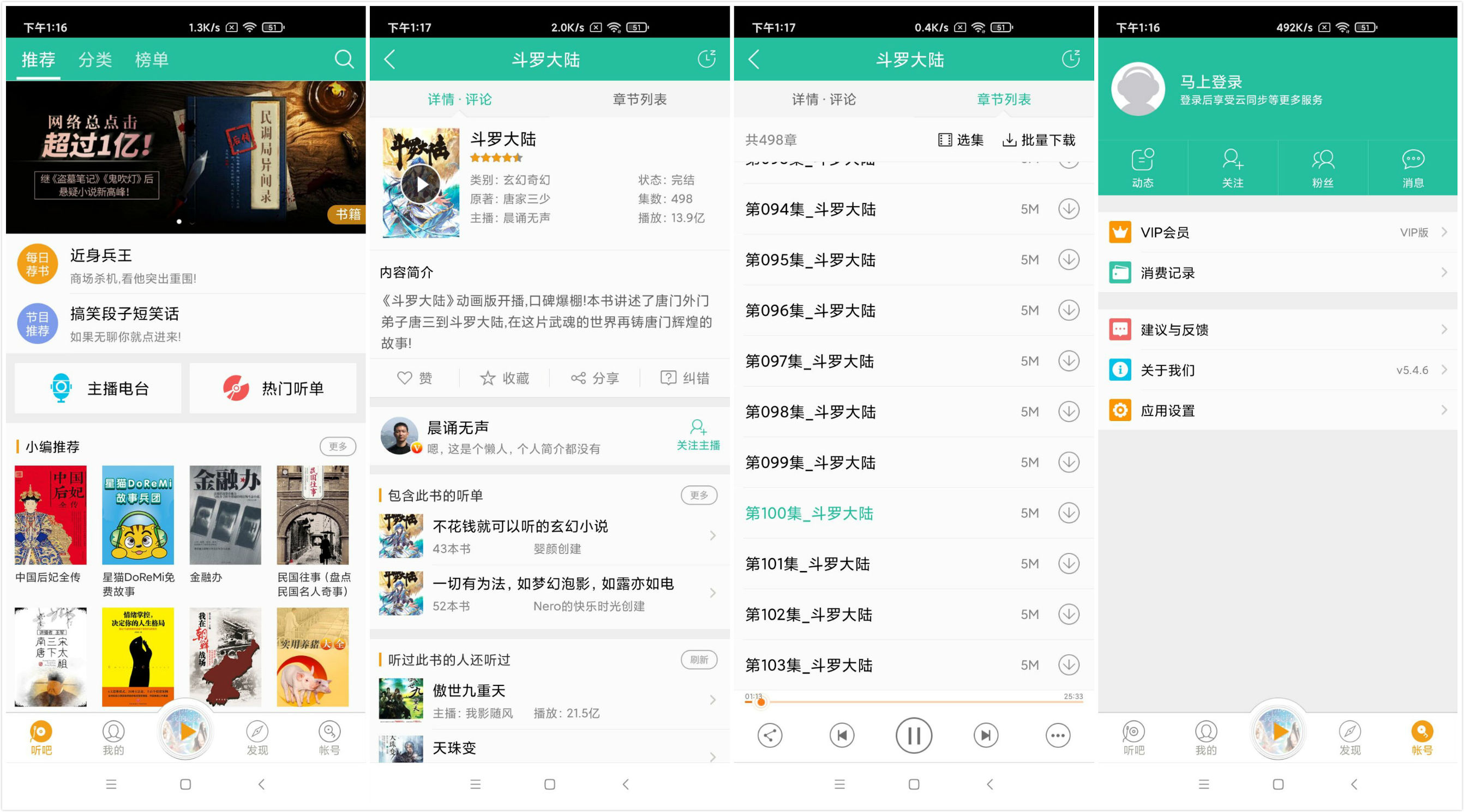Go back from the 斗罗大陆 details screen
The height and width of the screenshot is (812, 1464).
[x=390, y=59]
